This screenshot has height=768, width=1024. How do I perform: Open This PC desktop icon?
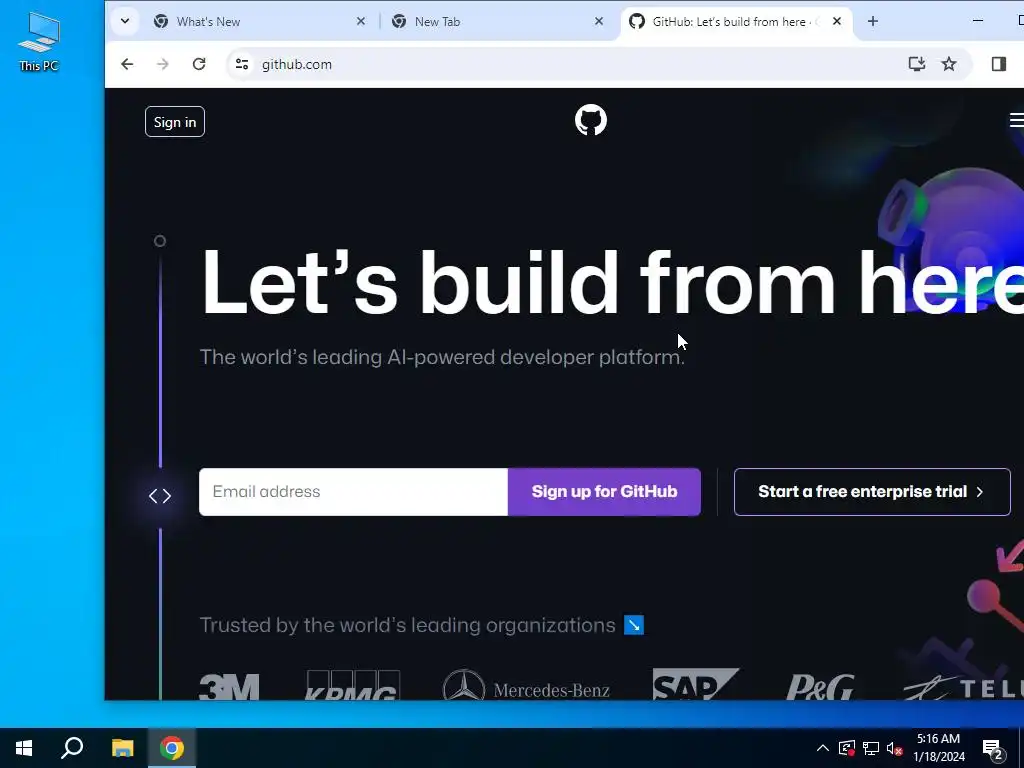point(39,42)
